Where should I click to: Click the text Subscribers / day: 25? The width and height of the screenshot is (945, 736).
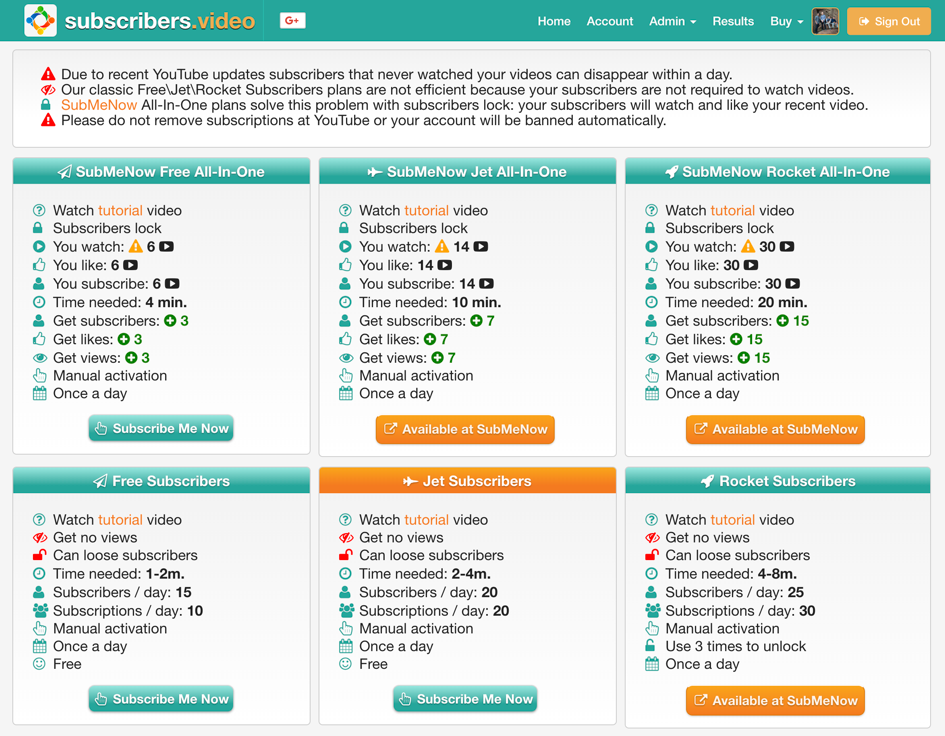pos(734,593)
